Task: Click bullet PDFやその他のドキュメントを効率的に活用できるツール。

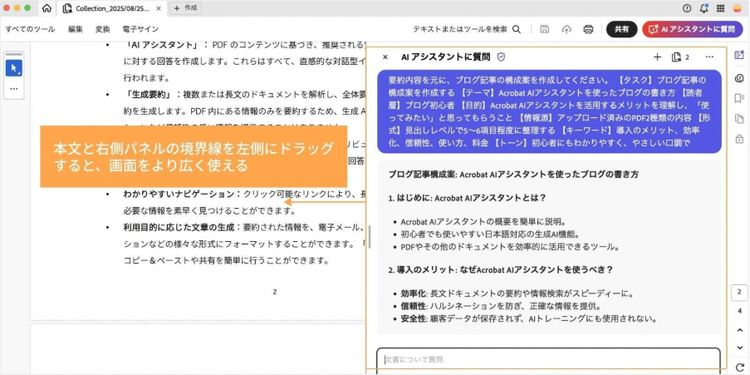Action: (510, 247)
